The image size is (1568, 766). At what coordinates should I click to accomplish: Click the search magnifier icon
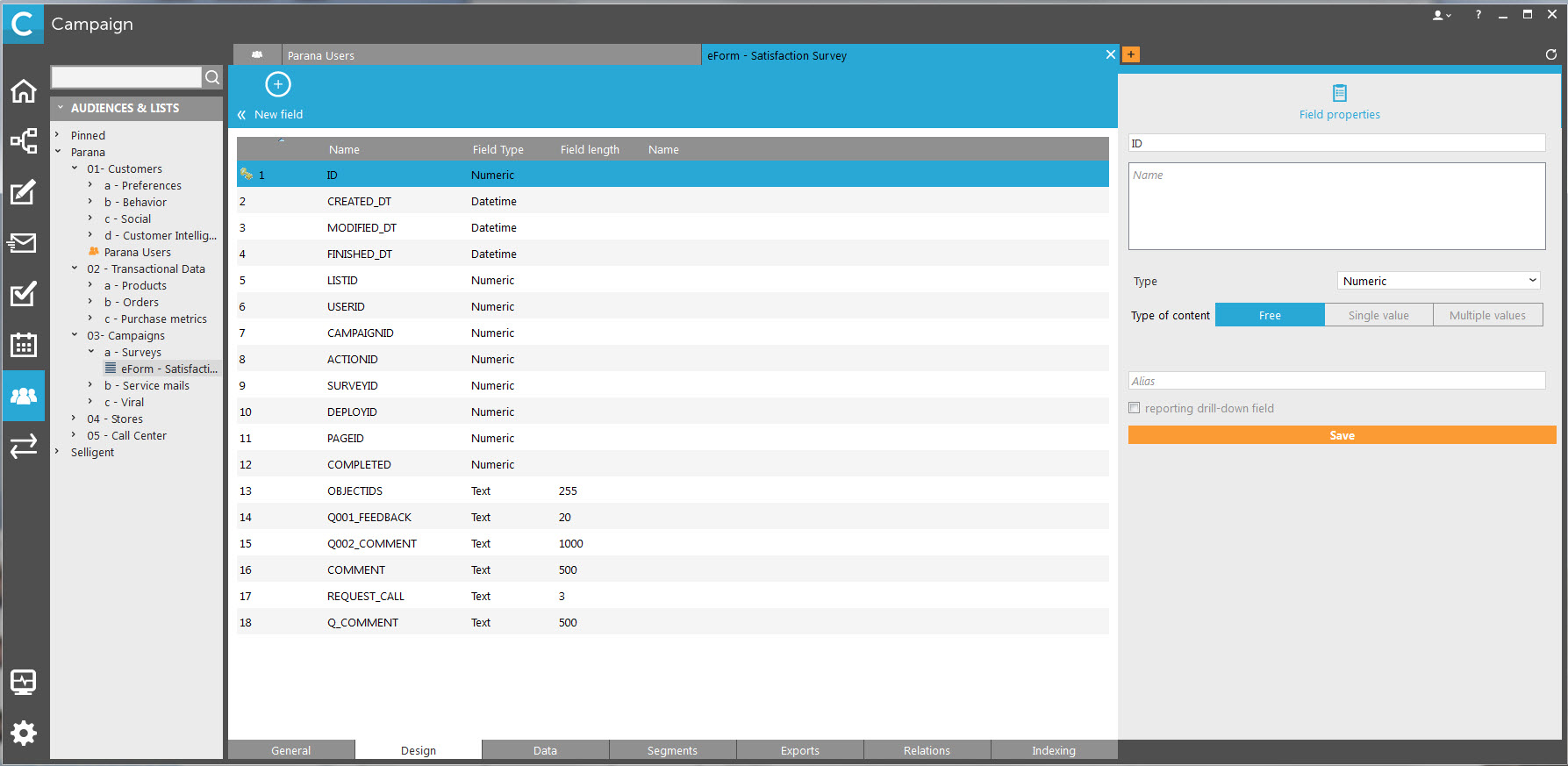click(x=212, y=77)
